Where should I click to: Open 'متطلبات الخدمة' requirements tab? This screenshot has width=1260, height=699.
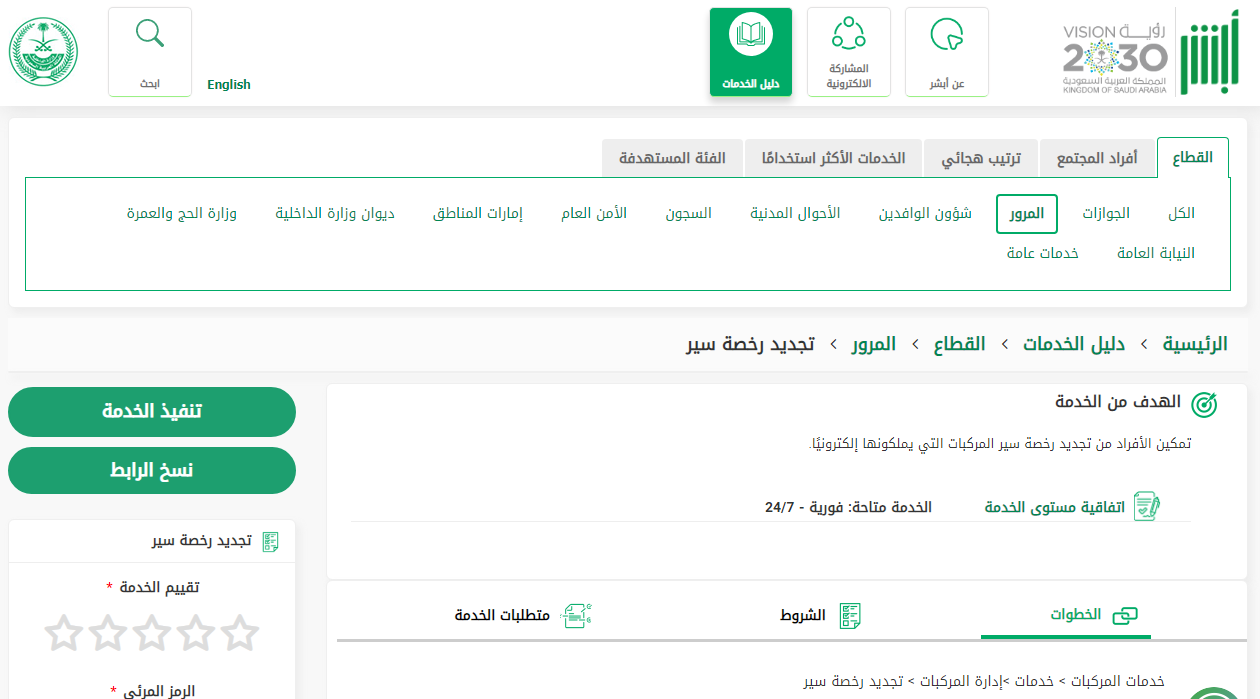(x=523, y=615)
